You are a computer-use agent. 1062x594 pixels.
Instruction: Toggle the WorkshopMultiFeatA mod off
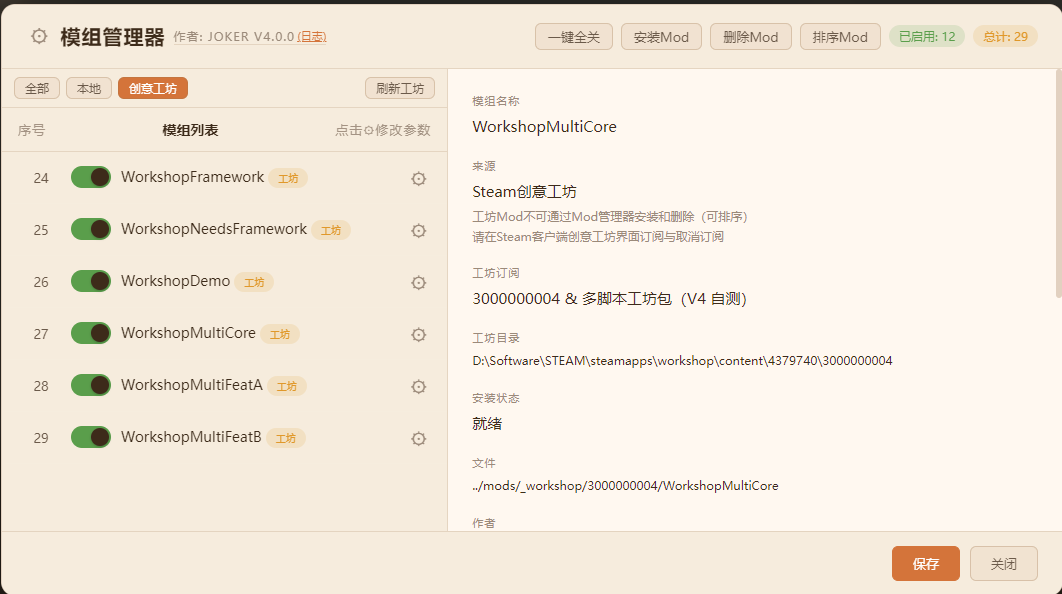[x=91, y=385]
